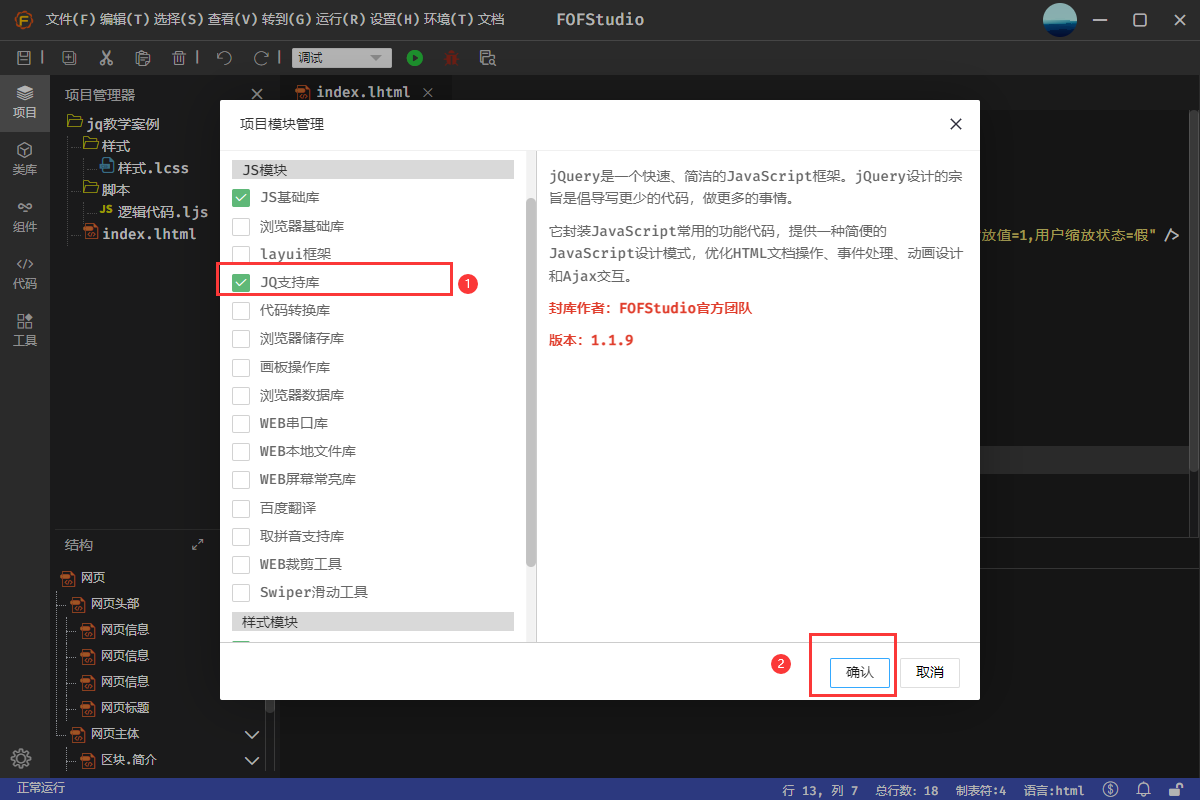
Task: Close the 项目管理器 panel
Action: pyautogui.click(x=256, y=94)
